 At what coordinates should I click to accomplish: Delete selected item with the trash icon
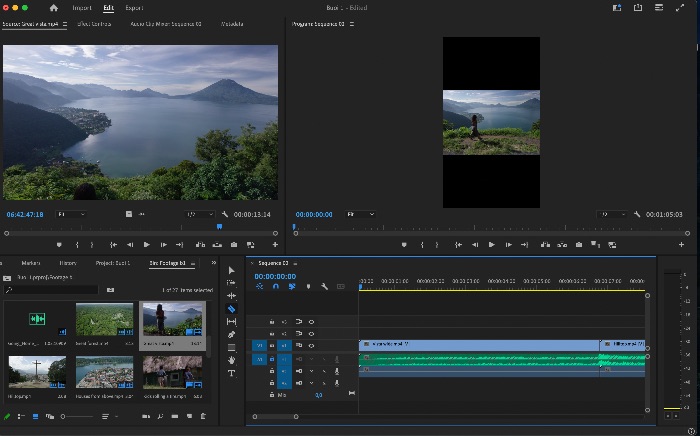click(x=203, y=416)
